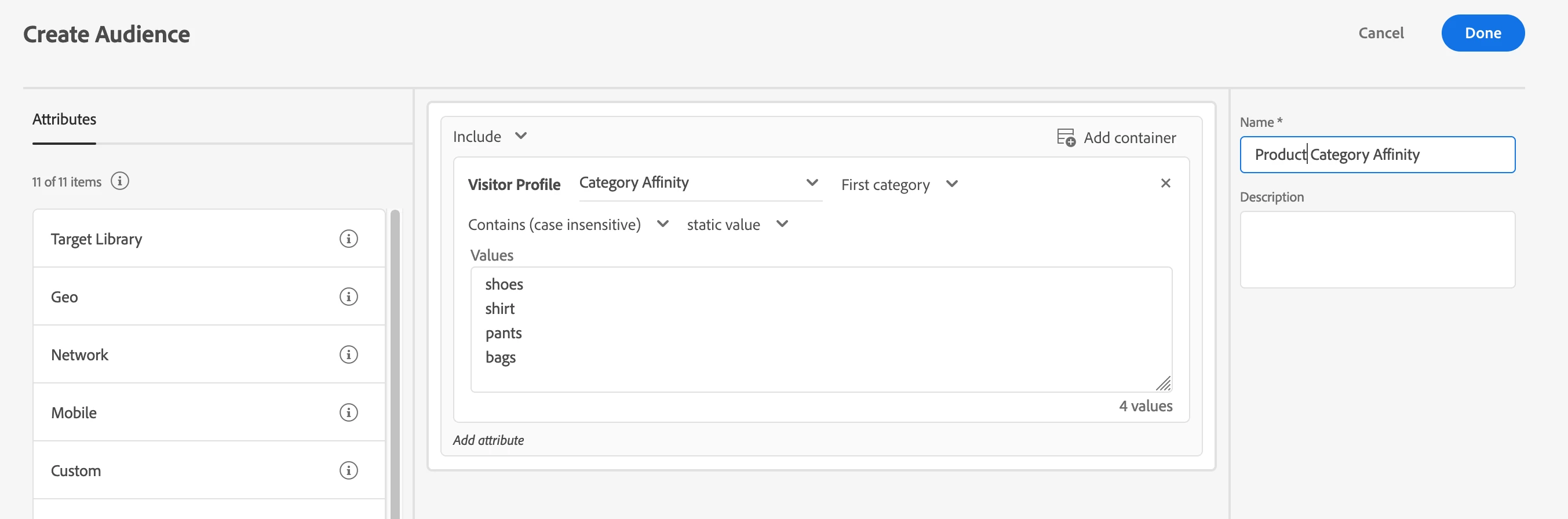Select Target Library in attributes list
This screenshot has height=519, width=1568.
(97, 239)
